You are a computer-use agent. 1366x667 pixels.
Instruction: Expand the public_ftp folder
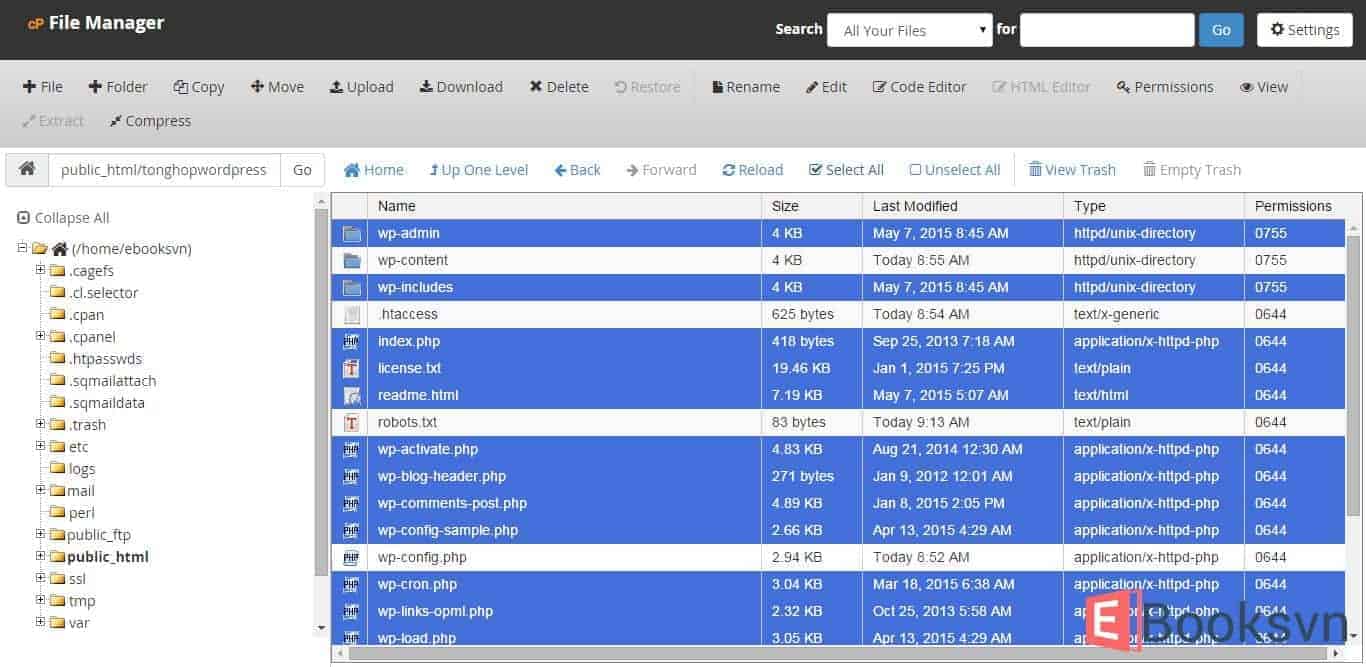[x=40, y=534]
